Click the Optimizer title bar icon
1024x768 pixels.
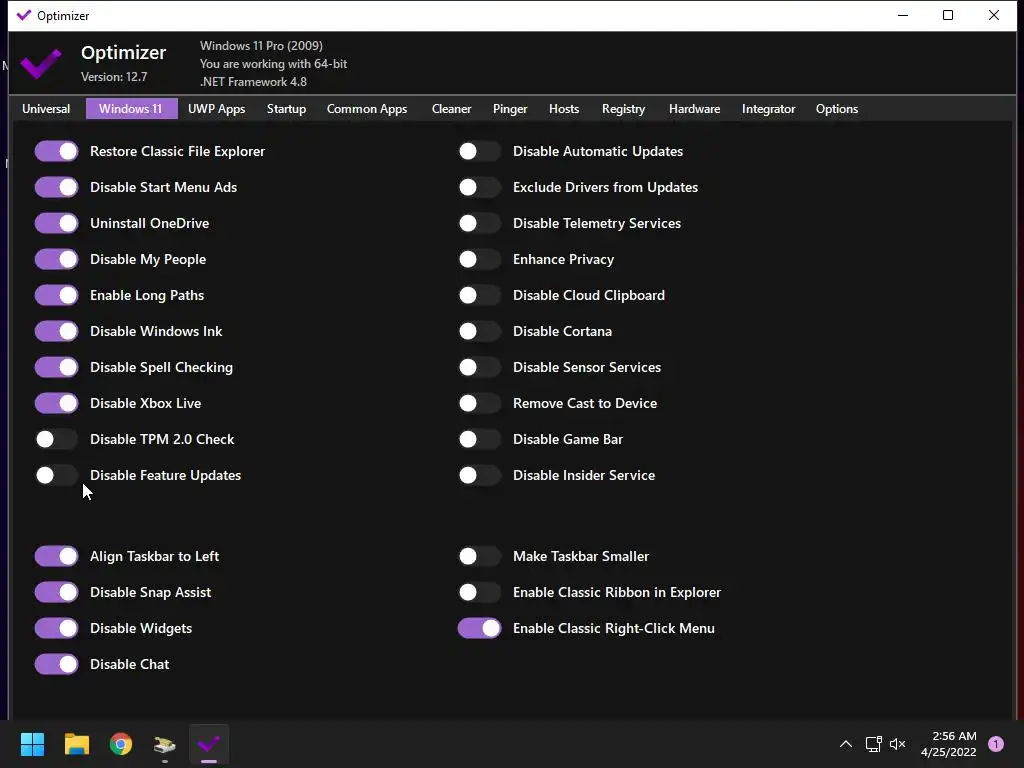click(24, 15)
